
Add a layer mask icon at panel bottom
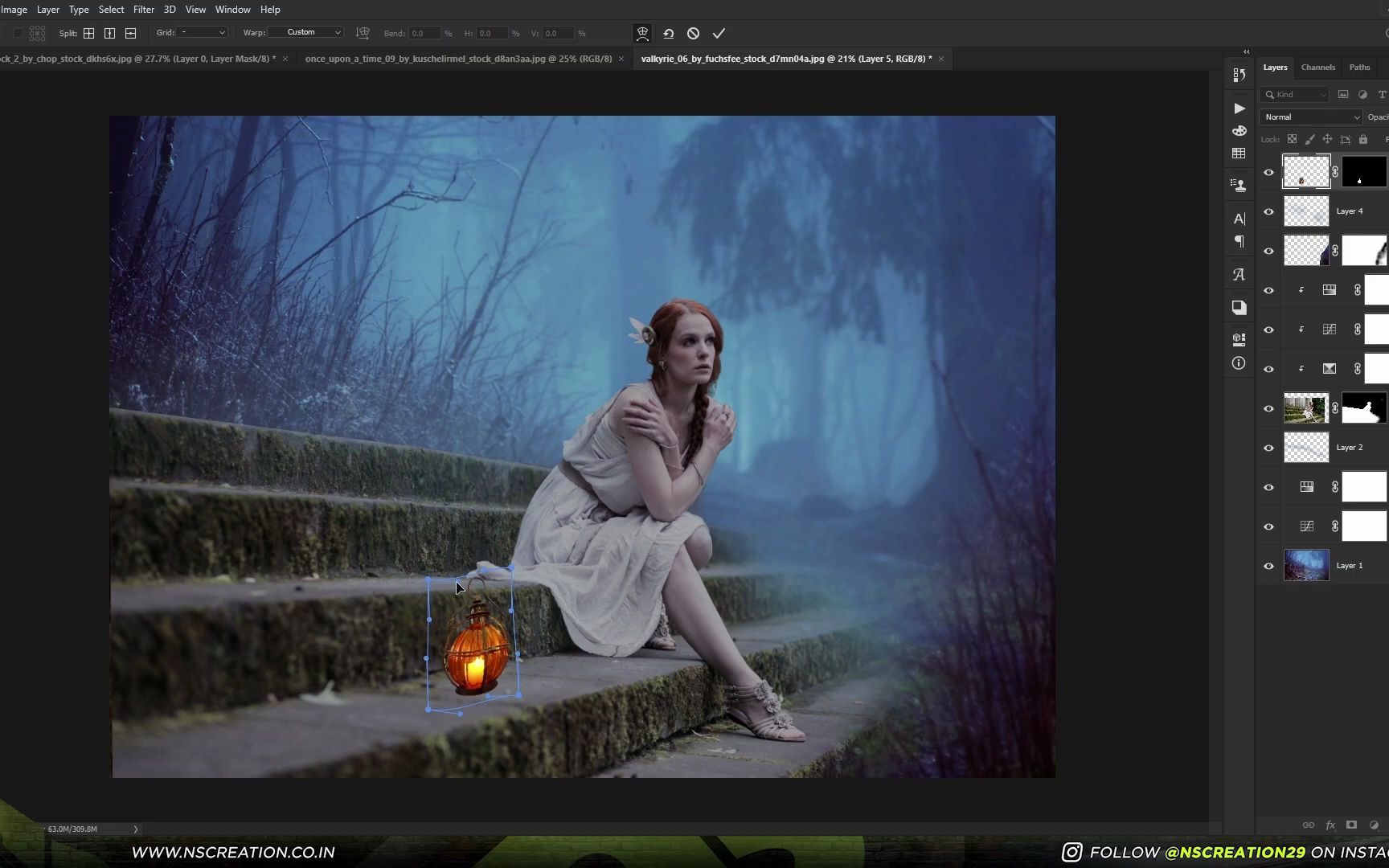tap(1352, 825)
